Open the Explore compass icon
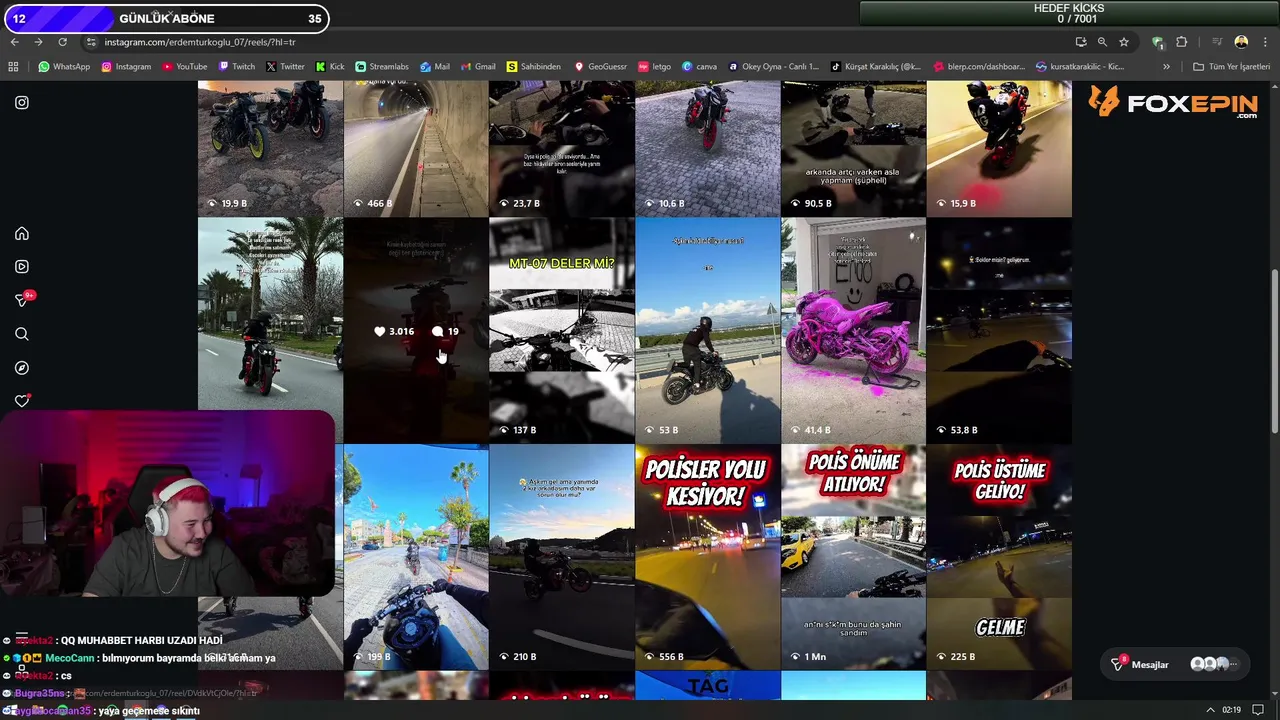Image resolution: width=1280 pixels, height=720 pixels. 21,368
